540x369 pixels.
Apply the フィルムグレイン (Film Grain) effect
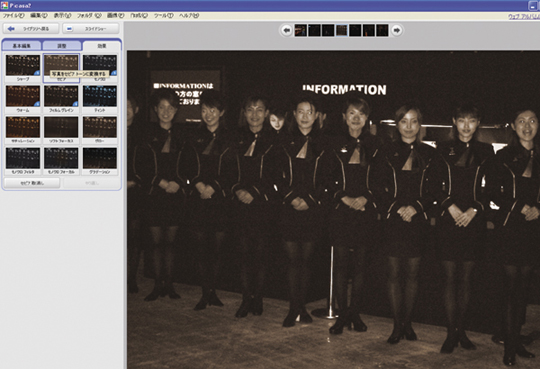pyautogui.click(x=61, y=99)
